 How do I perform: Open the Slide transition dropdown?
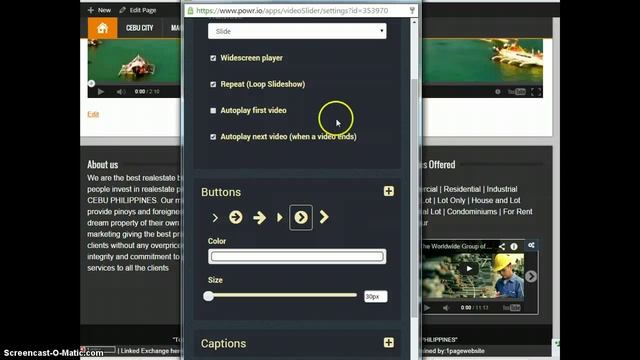point(297,31)
